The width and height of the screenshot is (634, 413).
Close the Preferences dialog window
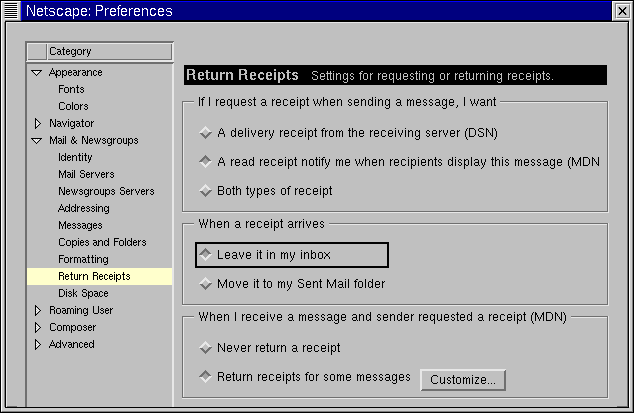coord(622,11)
